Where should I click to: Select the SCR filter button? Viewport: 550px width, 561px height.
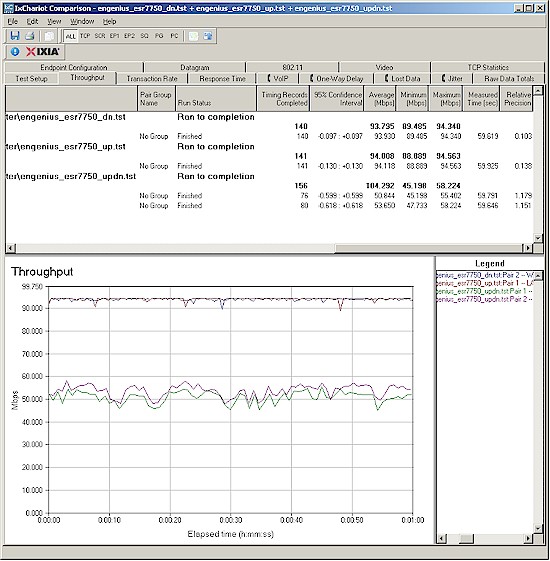(100, 36)
